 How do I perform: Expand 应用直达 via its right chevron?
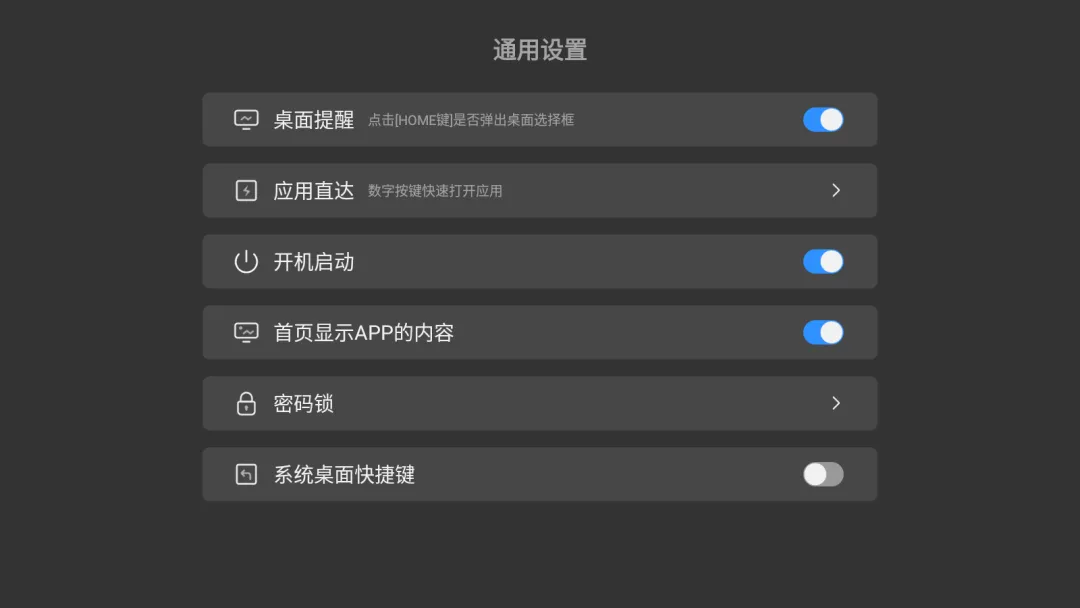[x=836, y=191]
